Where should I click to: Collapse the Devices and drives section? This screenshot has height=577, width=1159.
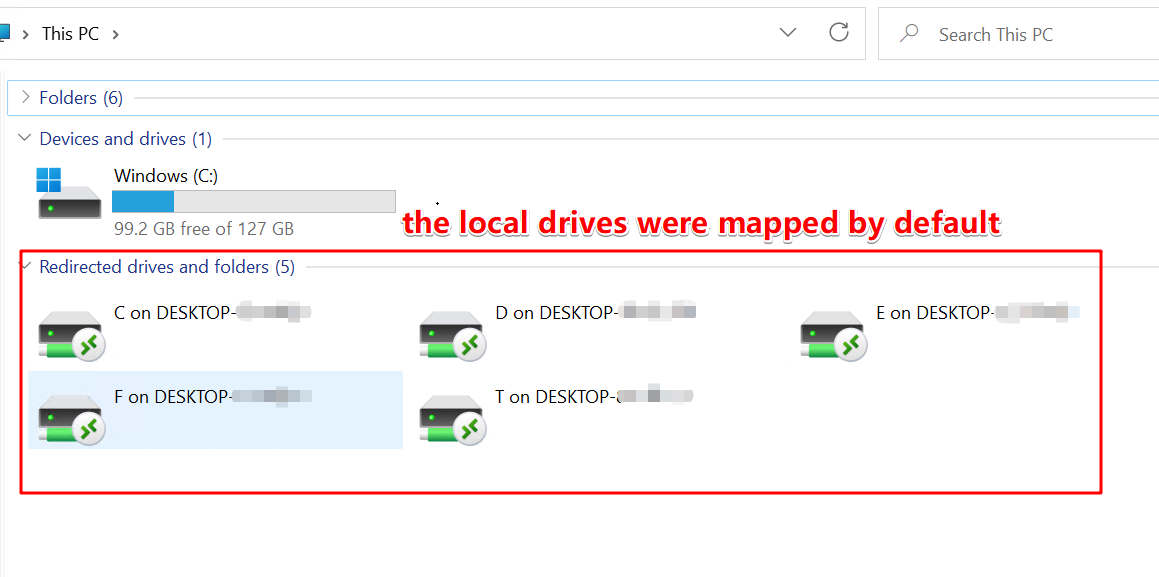point(24,138)
